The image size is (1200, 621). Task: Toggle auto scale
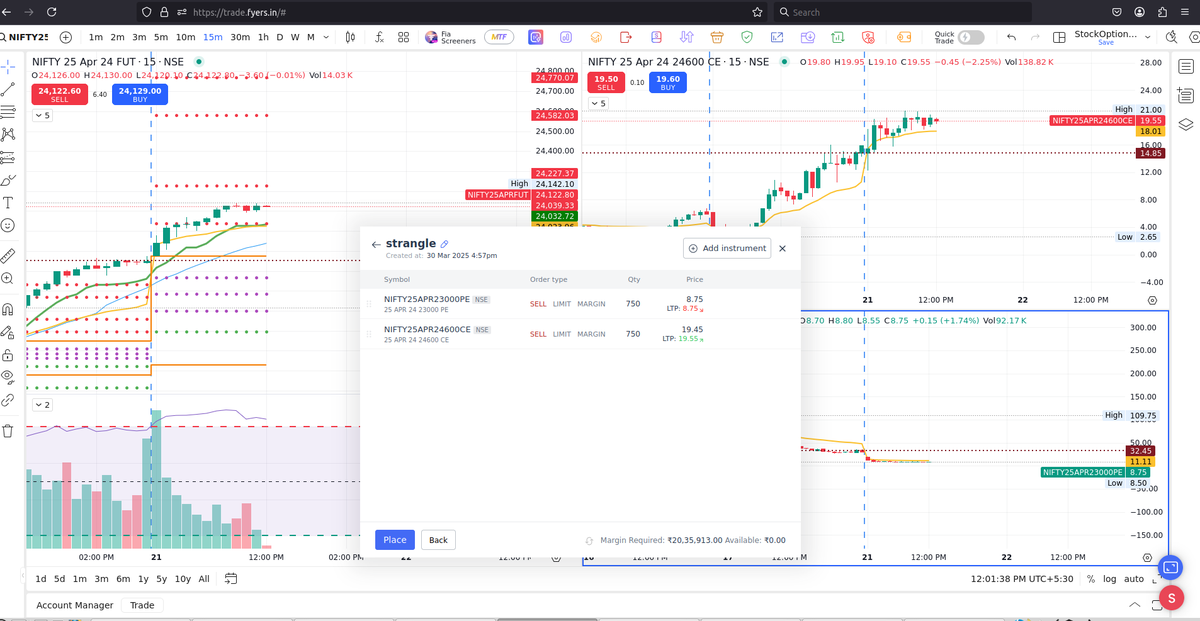click(x=1134, y=579)
